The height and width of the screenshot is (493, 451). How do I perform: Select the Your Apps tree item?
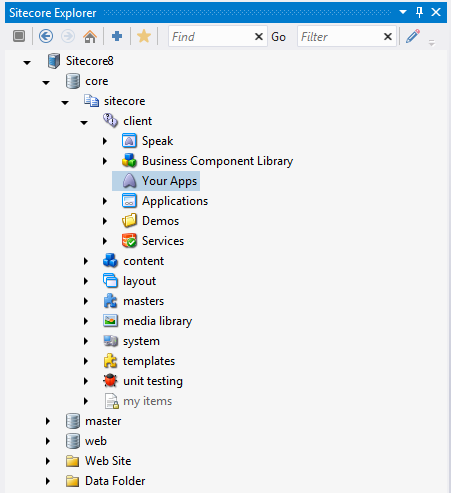pos(156,181)
